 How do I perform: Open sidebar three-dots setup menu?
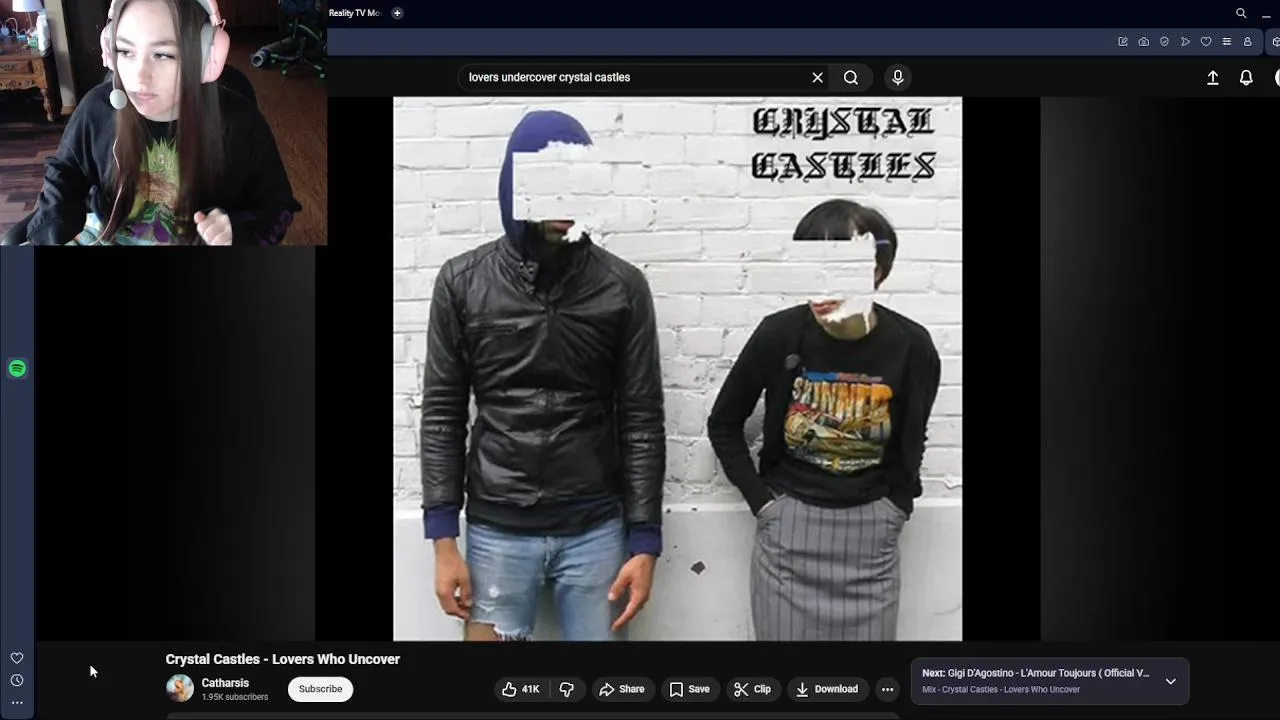tap(17, 703)
